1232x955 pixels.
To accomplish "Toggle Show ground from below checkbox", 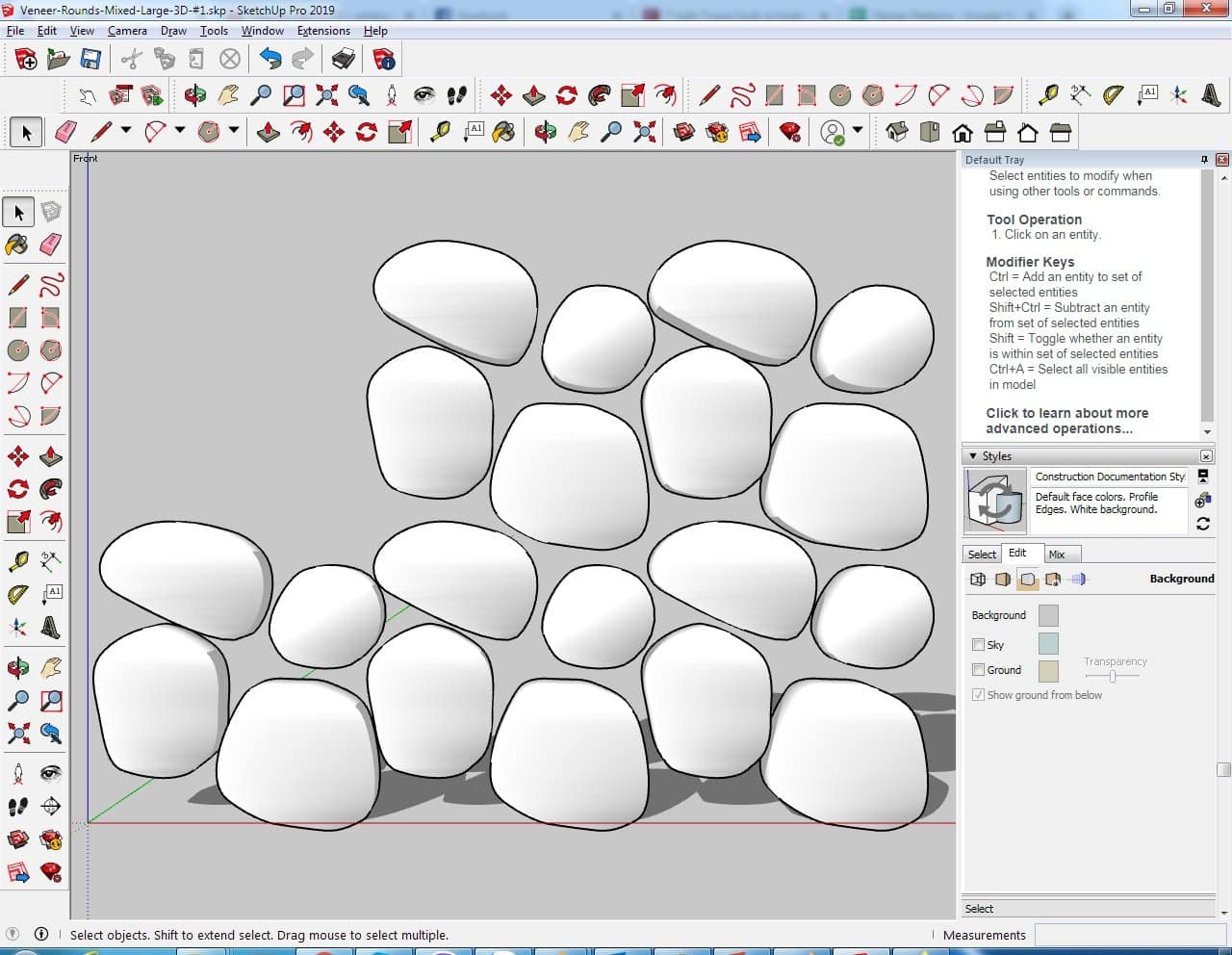I will coord(978,695).
